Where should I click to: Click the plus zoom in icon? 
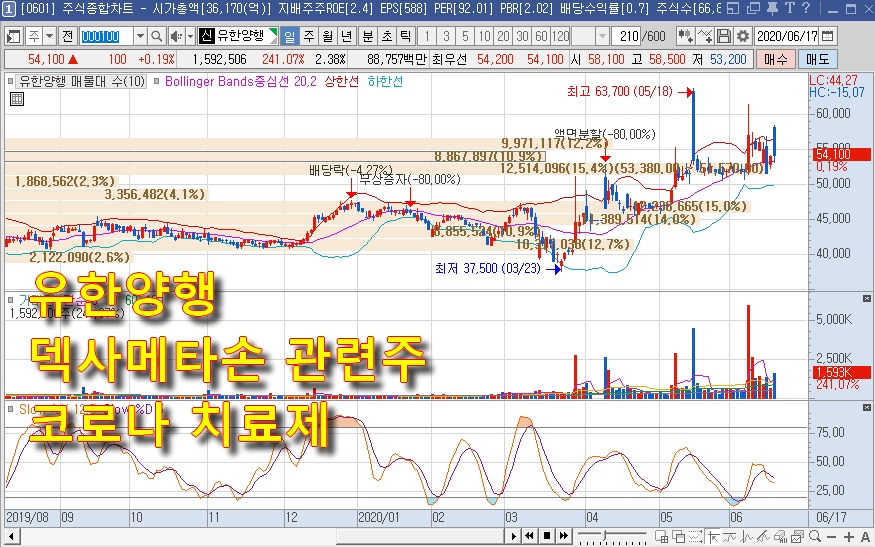click(849, 537)
